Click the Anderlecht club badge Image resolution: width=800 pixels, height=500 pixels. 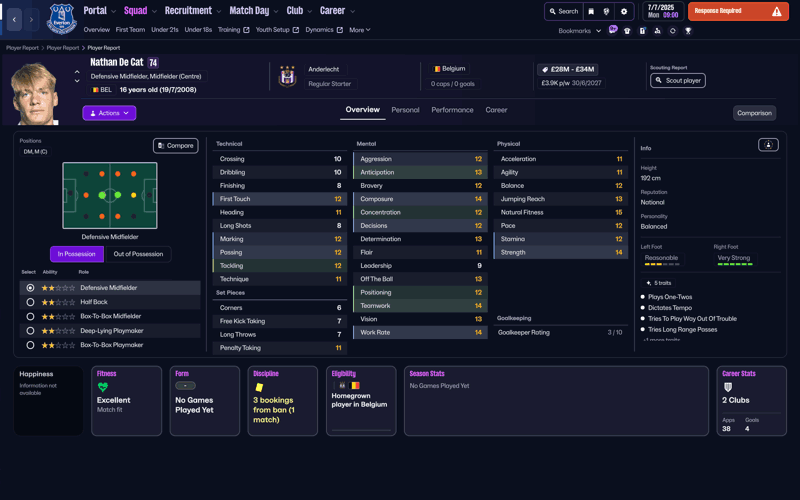click(x=288, y=76)
